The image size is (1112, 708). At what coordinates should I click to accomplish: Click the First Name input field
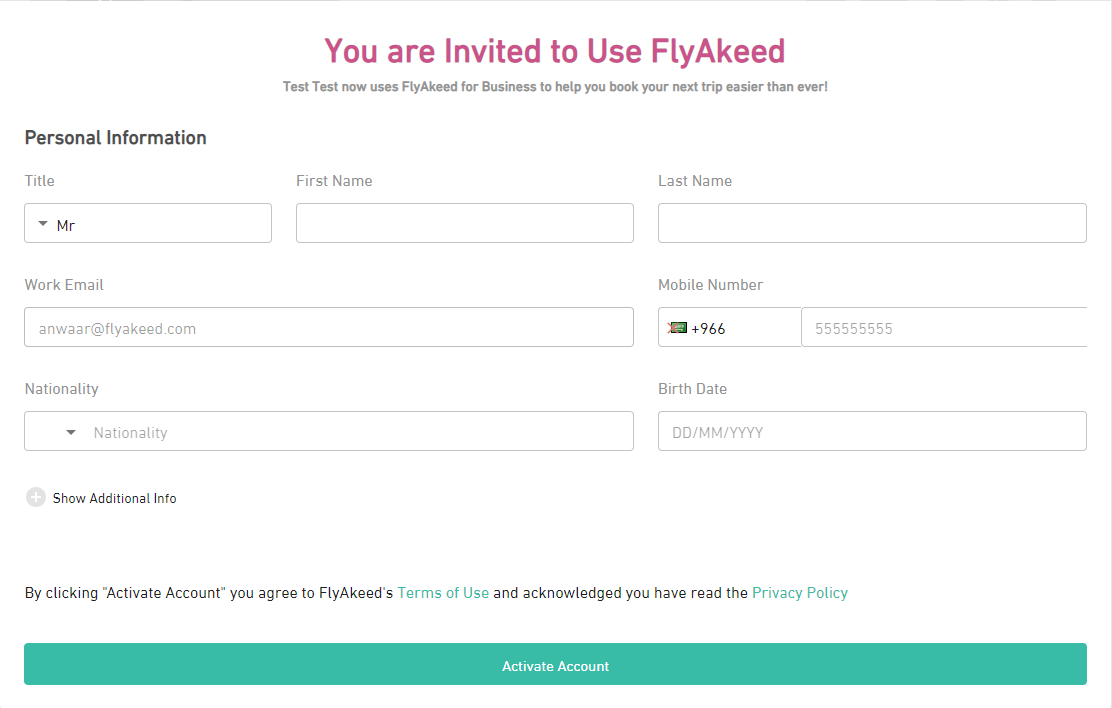coord(465,223)
